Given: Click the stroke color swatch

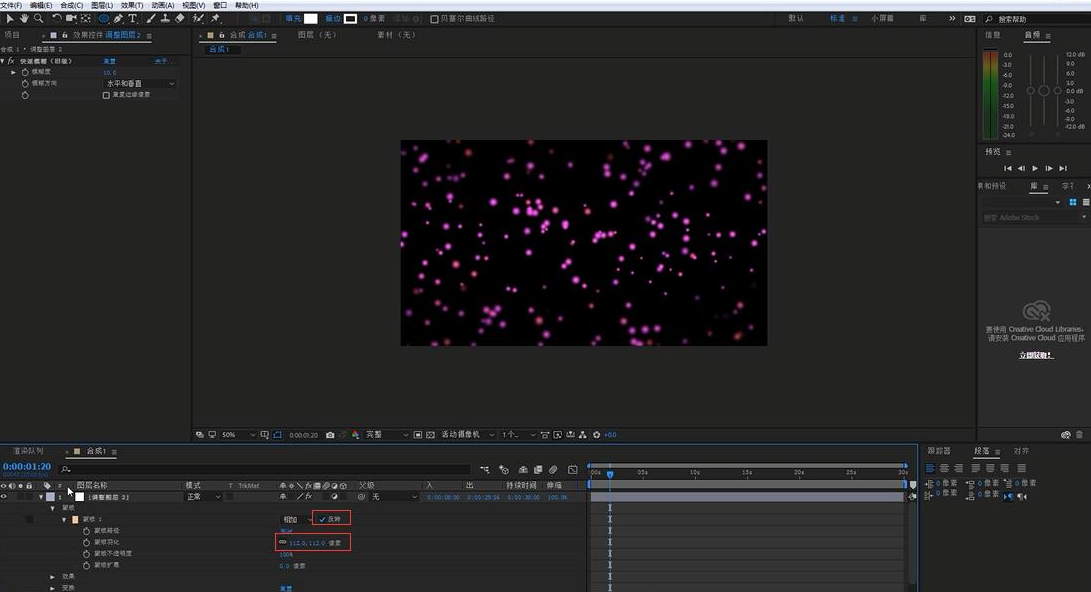Looking at the screenshot, I should coord(351,19).
